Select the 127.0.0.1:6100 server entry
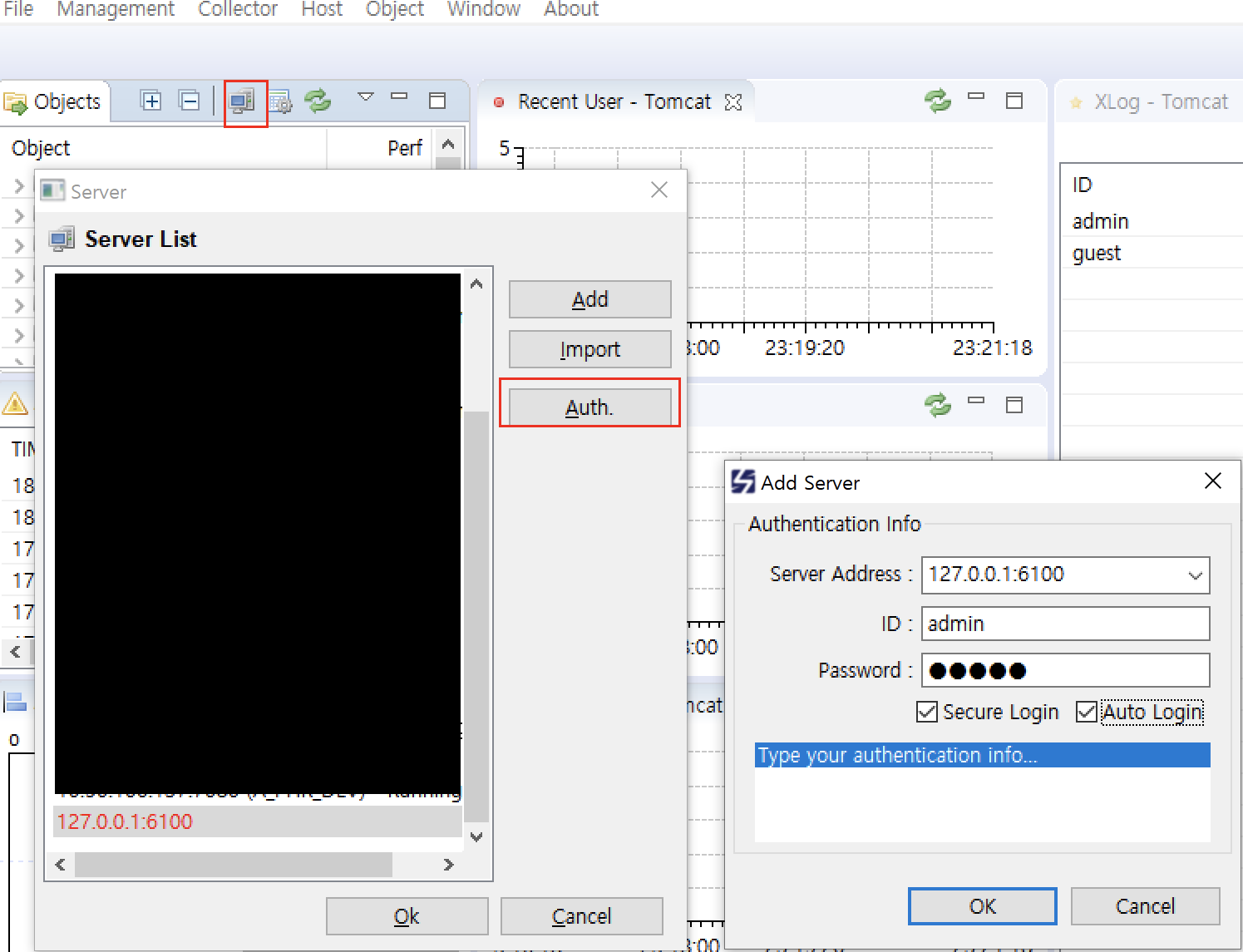Viewport: 1243px width, 952px height. 258,821
